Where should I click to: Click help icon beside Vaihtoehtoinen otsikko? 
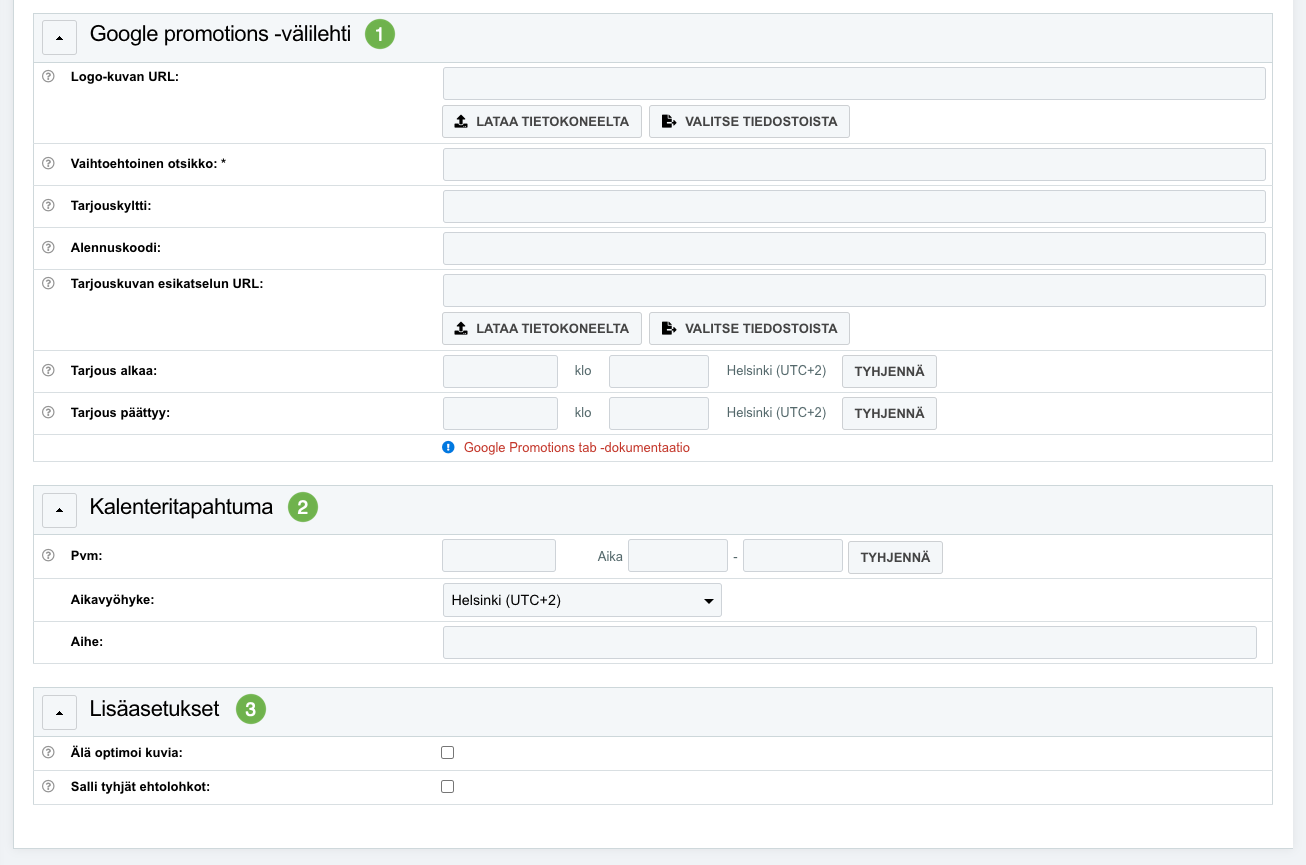[x=48, y=163]
